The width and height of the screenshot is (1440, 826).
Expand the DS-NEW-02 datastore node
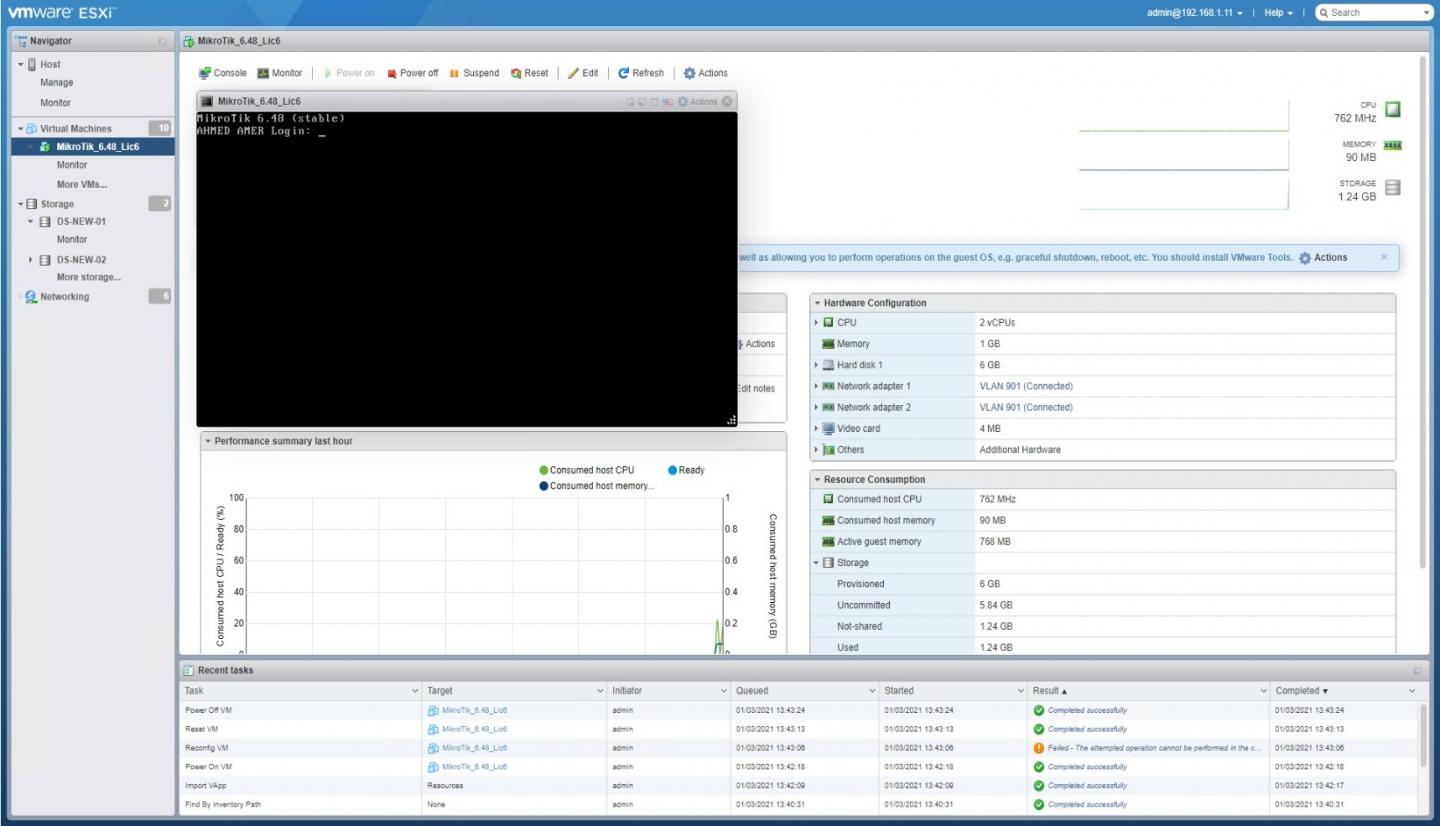32,260
